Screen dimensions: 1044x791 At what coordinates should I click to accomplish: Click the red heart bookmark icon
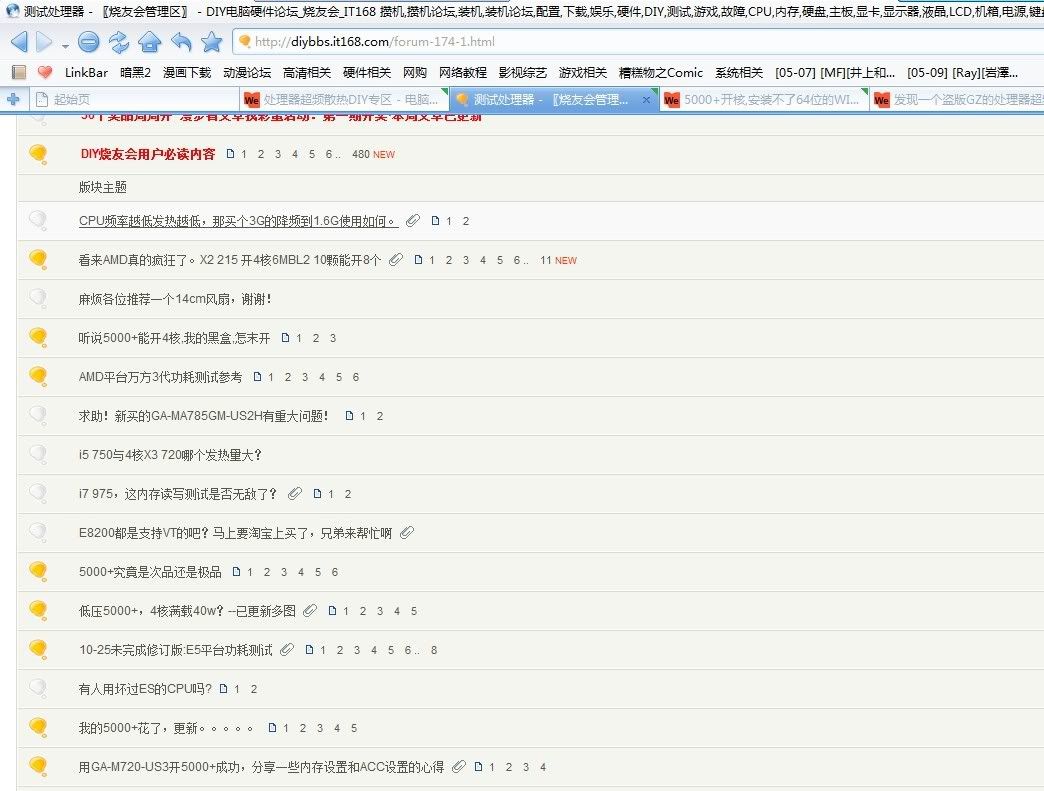click(x=45, y=72)
